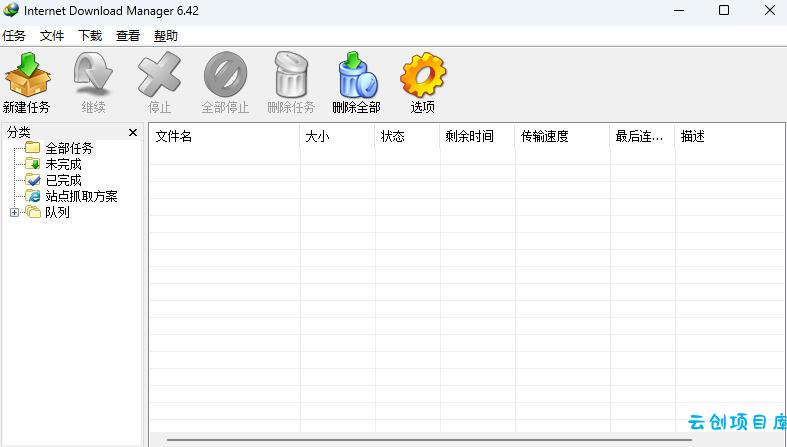Open the 任务 menu
This screenshot has width=787, height=447.
(x=14, y=36)
